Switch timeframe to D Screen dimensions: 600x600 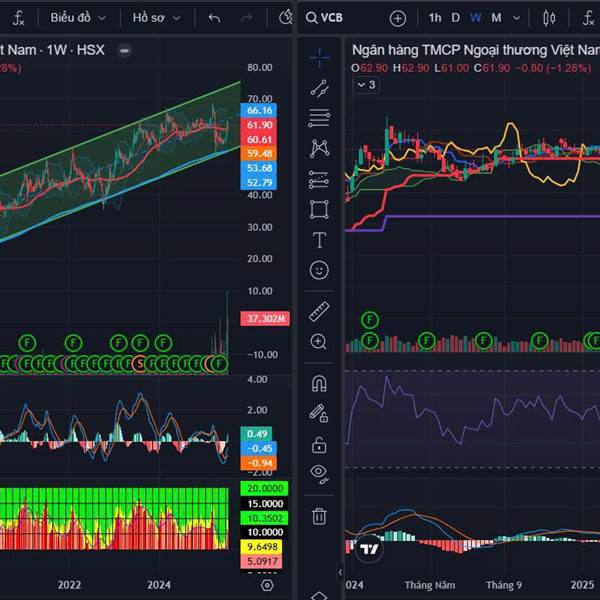[x=455, y=18]
